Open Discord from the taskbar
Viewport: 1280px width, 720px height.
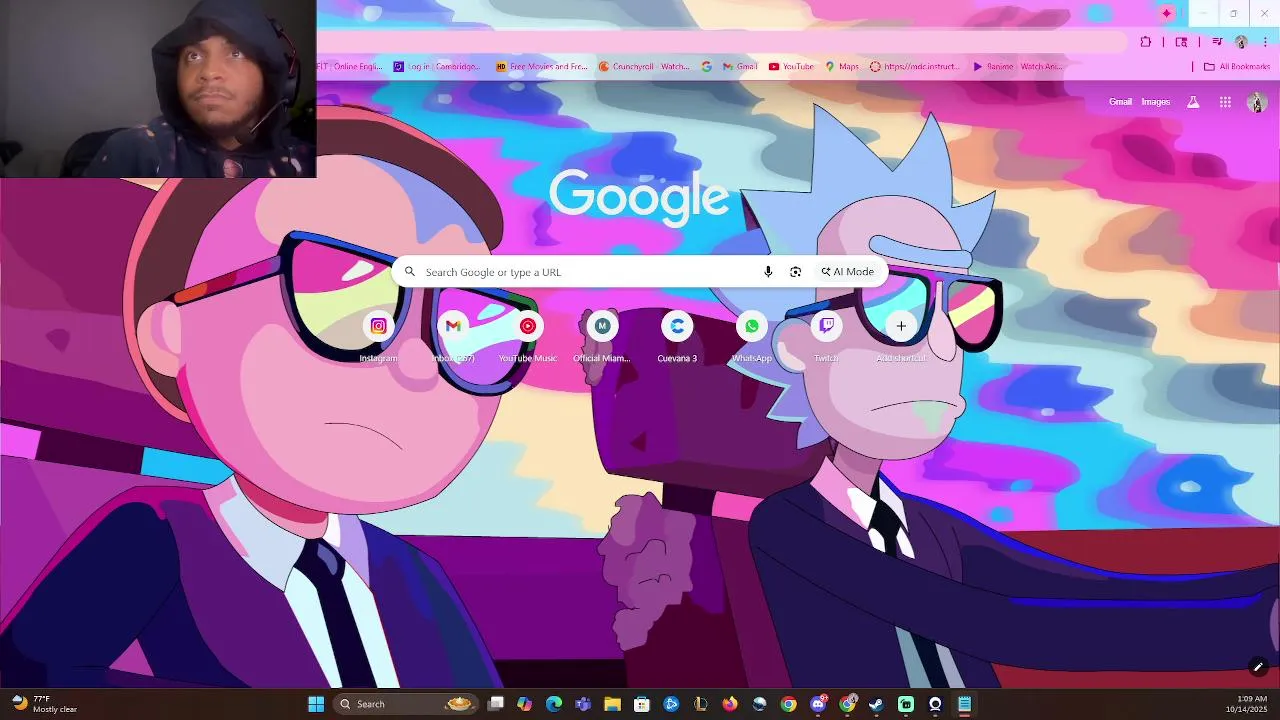818,704
